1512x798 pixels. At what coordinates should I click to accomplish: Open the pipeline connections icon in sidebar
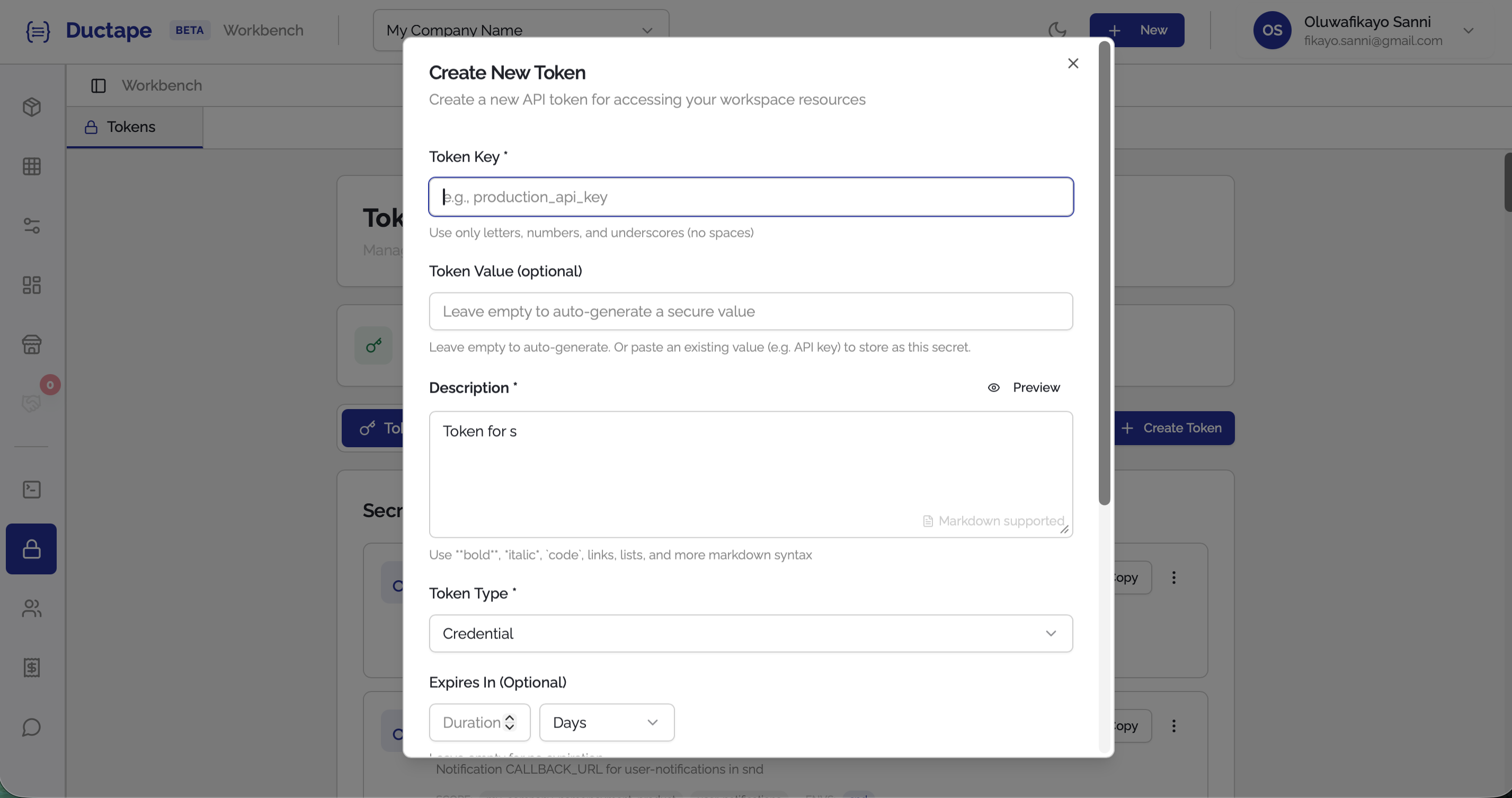(31, 226)
